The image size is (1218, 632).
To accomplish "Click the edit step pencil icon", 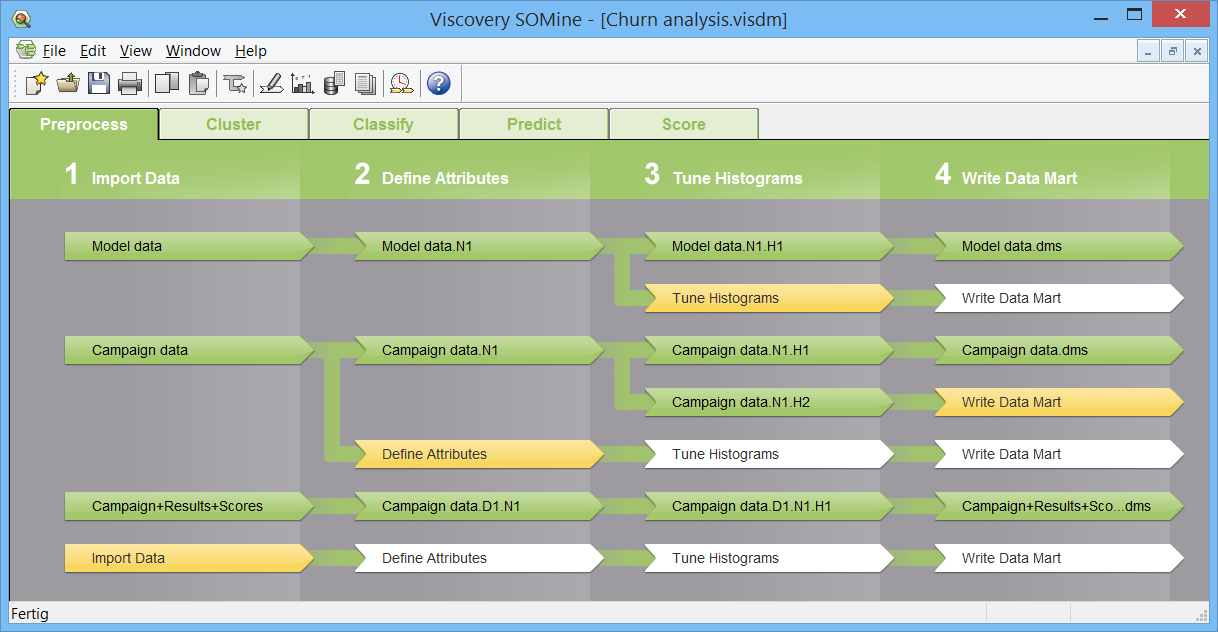I will [271, 84].
